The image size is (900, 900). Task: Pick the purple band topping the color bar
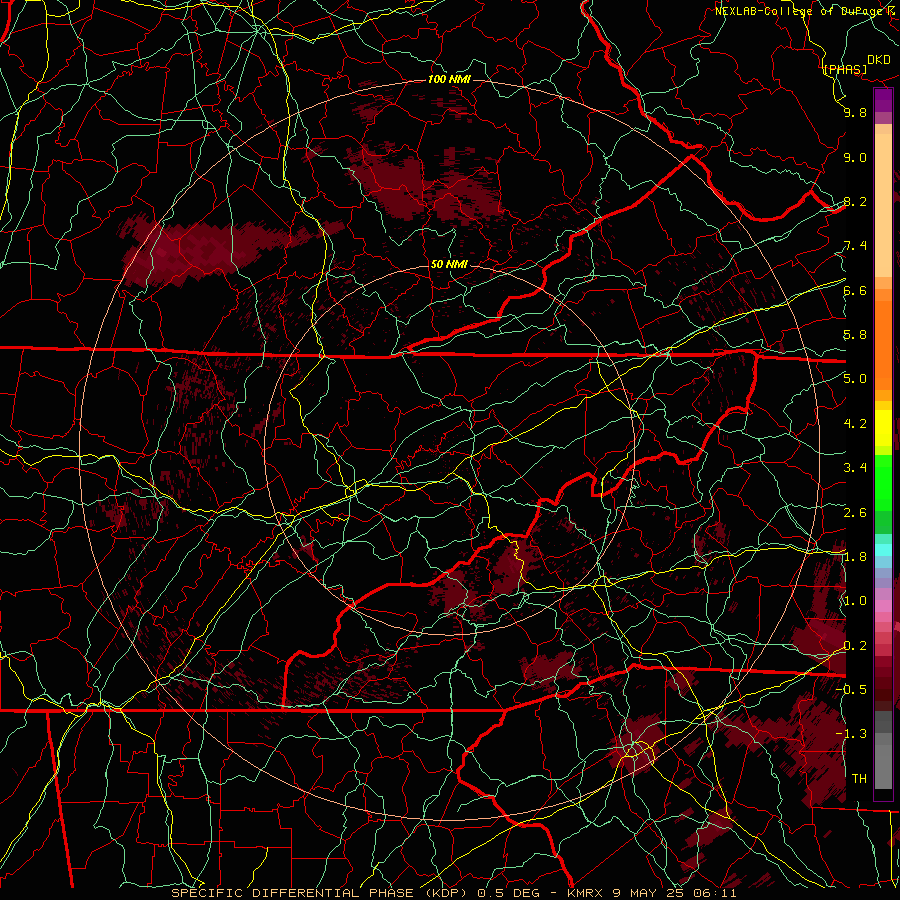[x=883, y=100]
